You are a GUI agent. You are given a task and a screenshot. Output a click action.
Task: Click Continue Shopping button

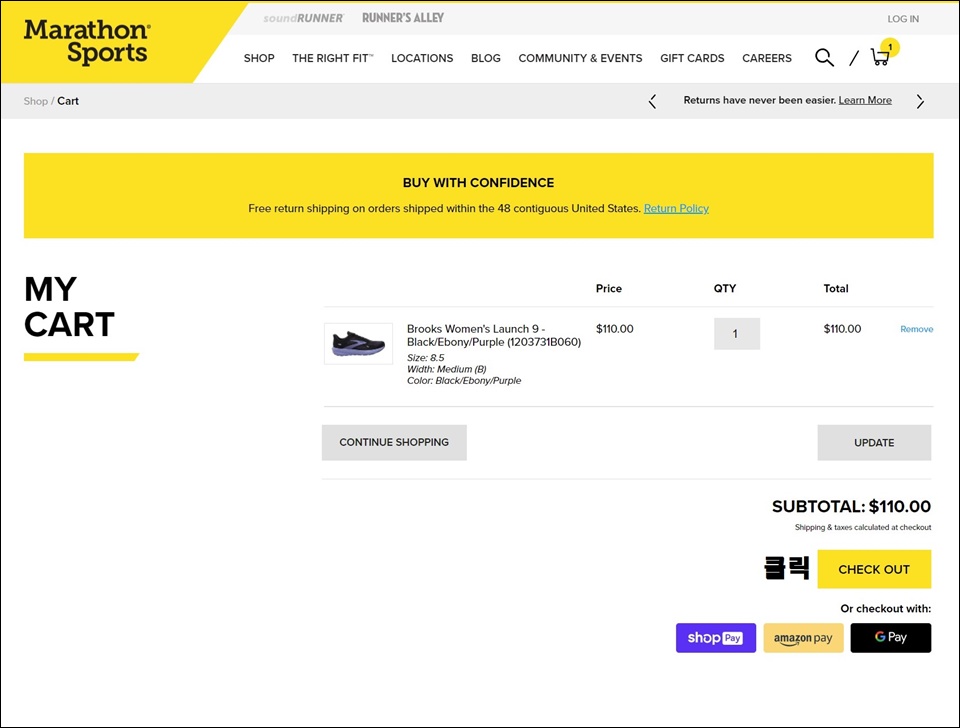tap(394, 443)
